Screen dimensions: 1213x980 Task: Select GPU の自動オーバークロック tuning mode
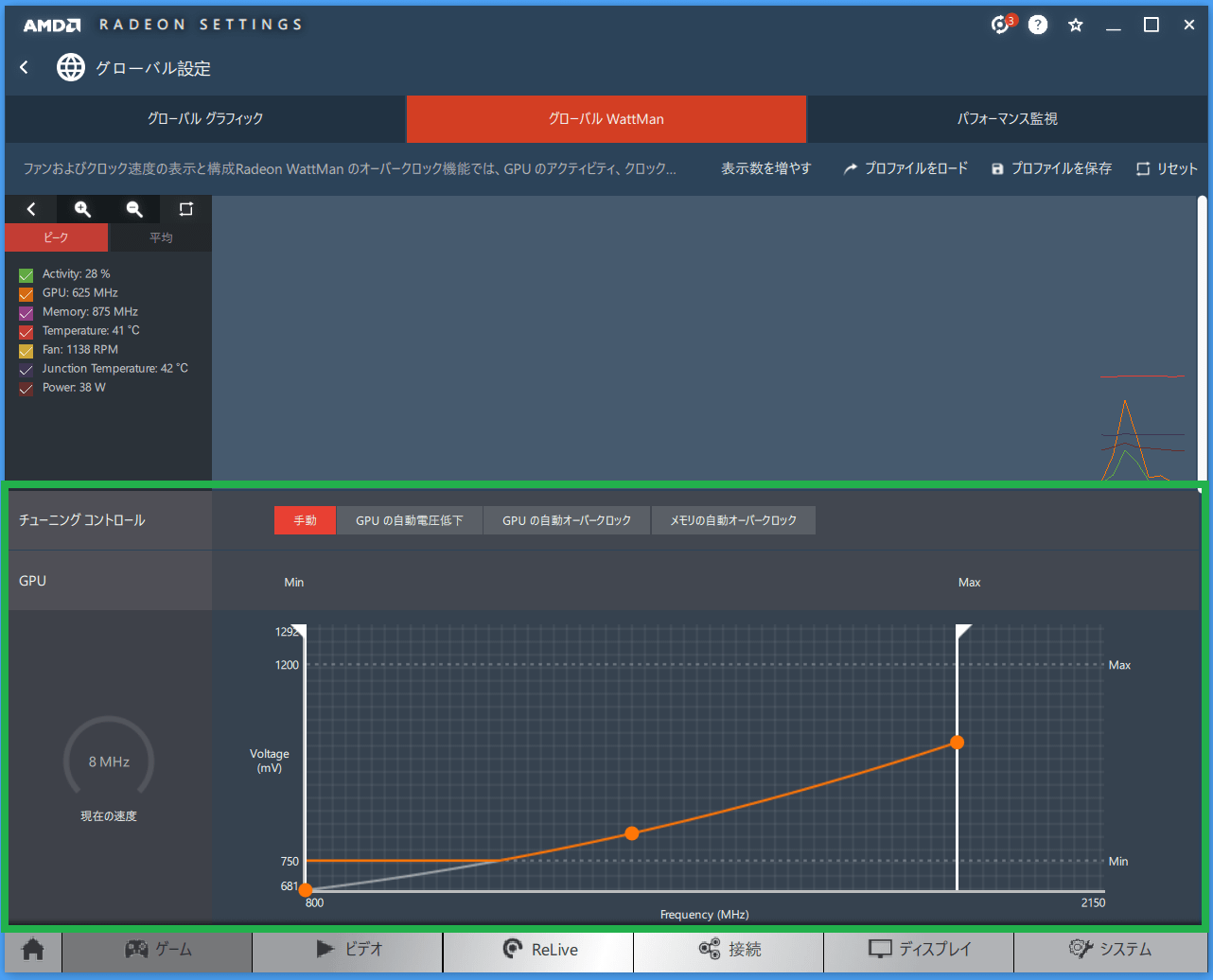point(567,520)
